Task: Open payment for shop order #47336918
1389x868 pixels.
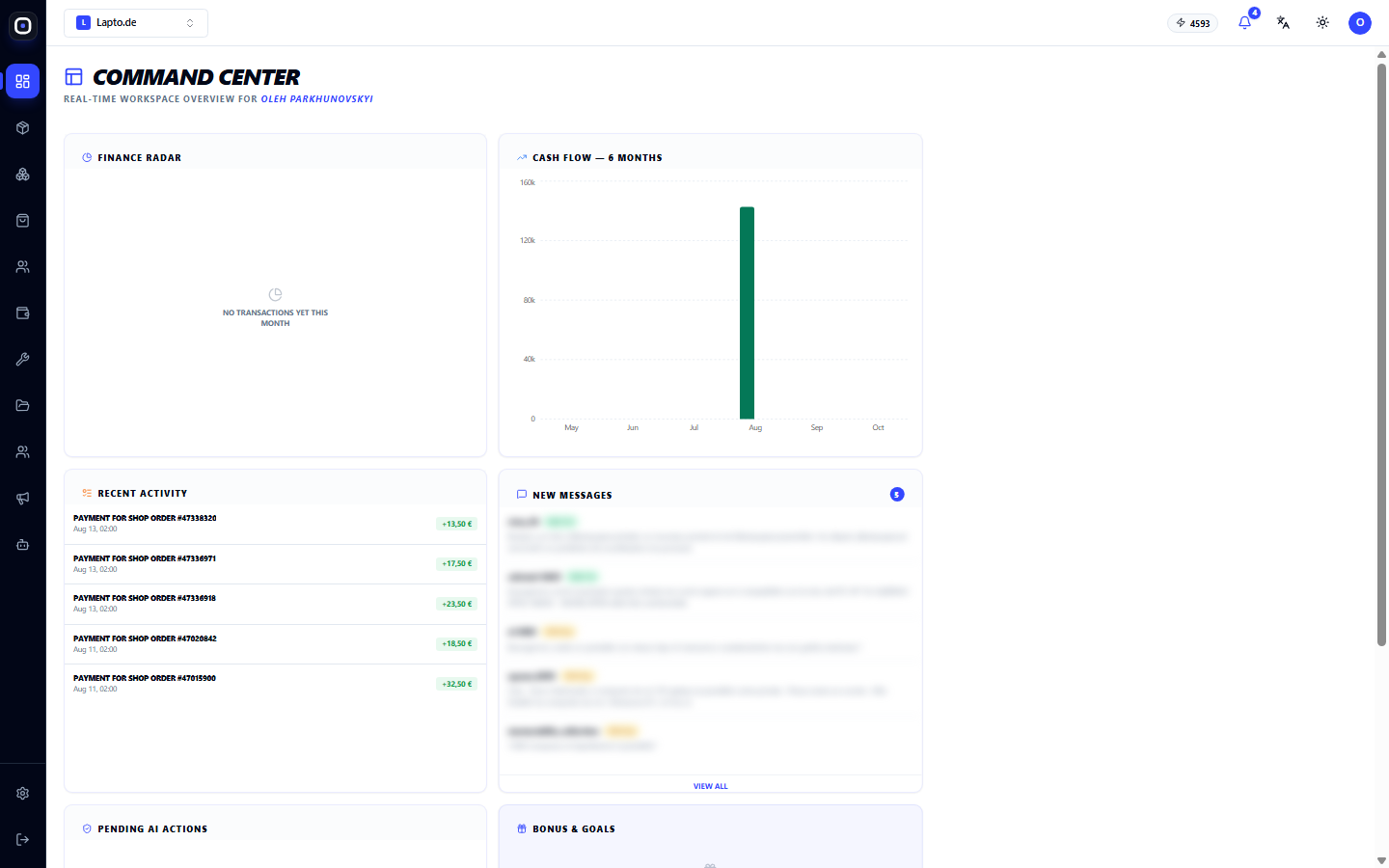Action: click(x=275, y=604)
